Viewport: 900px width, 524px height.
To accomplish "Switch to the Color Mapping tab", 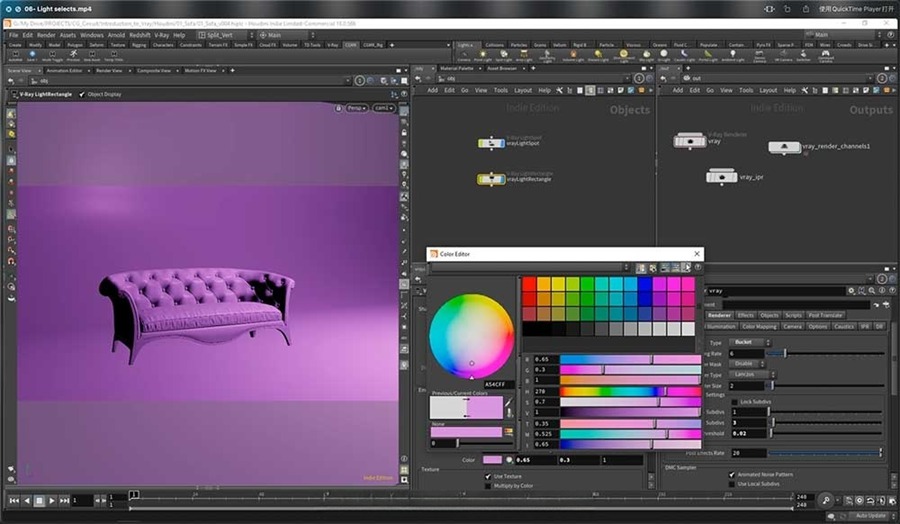I will pyautogui.click(x=759, y=327).
